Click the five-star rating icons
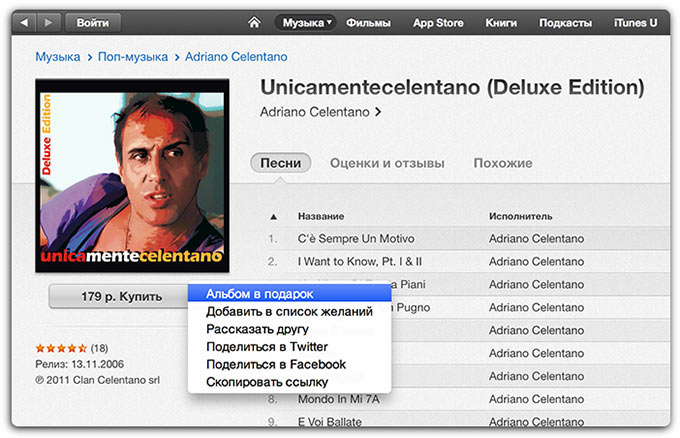Screen dimensions: 680x438 61,348
